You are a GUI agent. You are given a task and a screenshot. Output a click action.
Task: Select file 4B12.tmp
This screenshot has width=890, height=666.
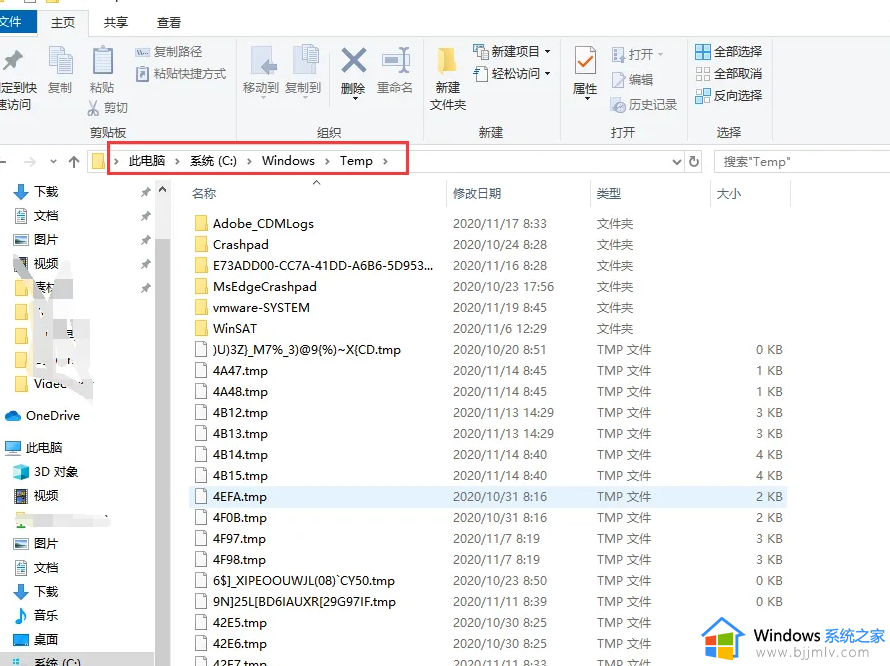click(x=240, y=413)
